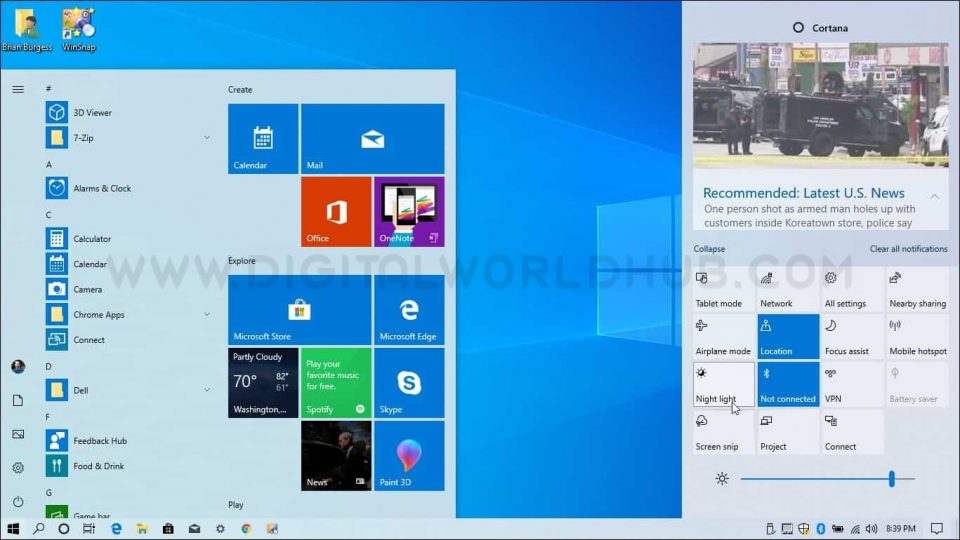Open the Office tile
This screenshot has height=540, width=960.
[x=336, y=212]
